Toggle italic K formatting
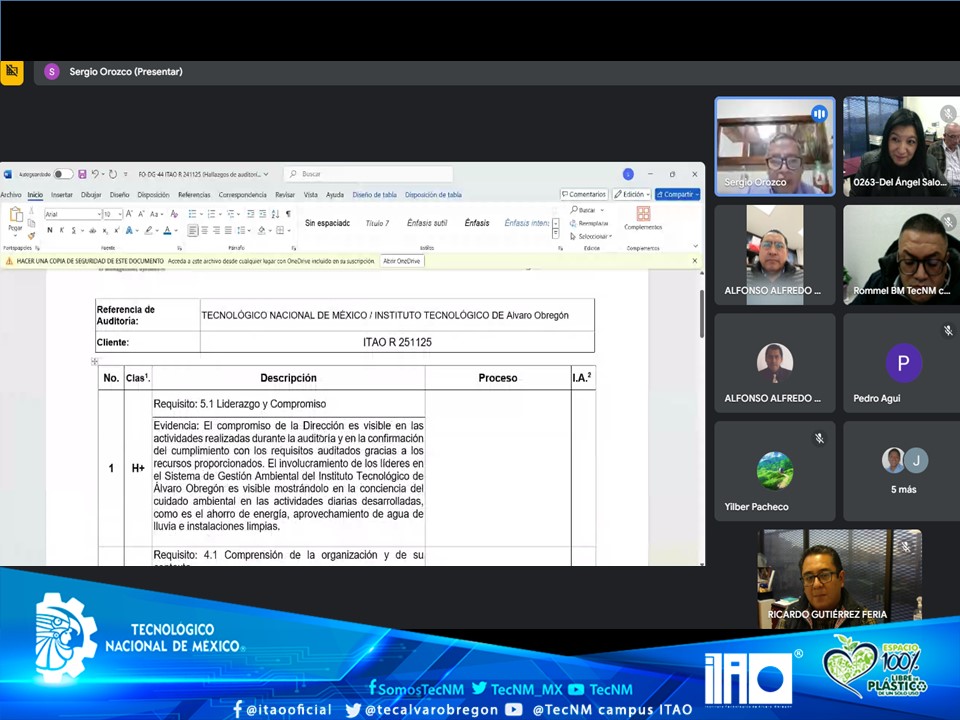Viewport: 960px width, 720px height. 62,230
